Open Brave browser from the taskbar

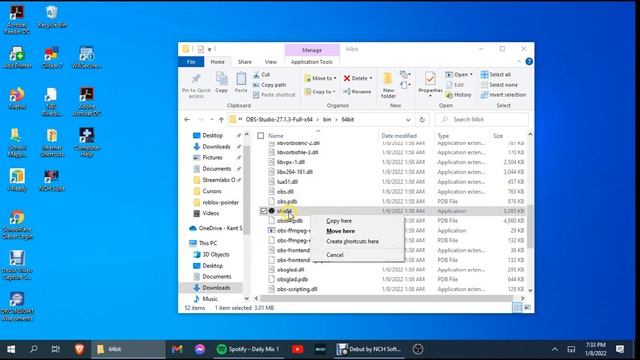[x=79, y=349]
